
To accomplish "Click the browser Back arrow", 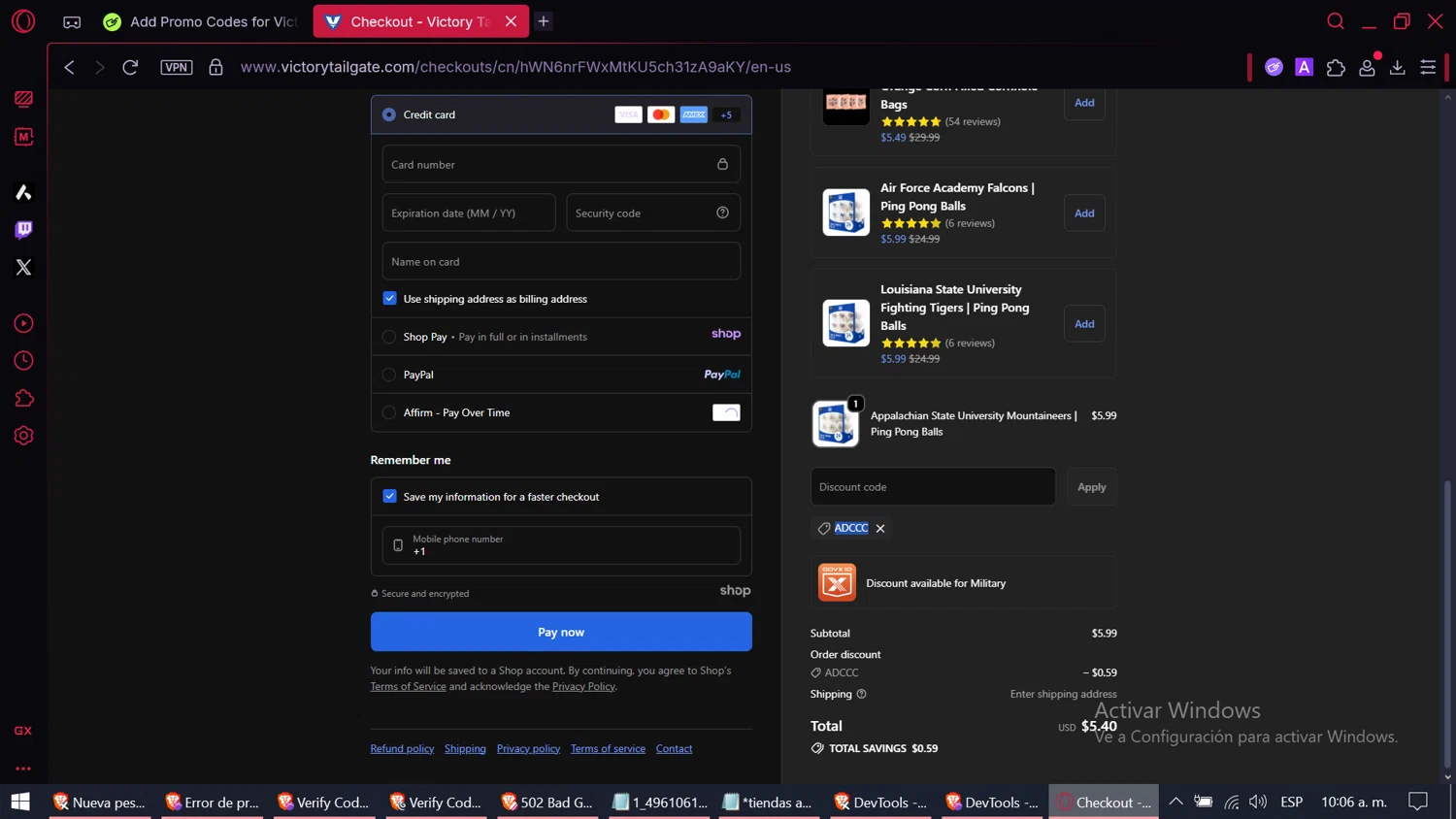I will point(69,67).
